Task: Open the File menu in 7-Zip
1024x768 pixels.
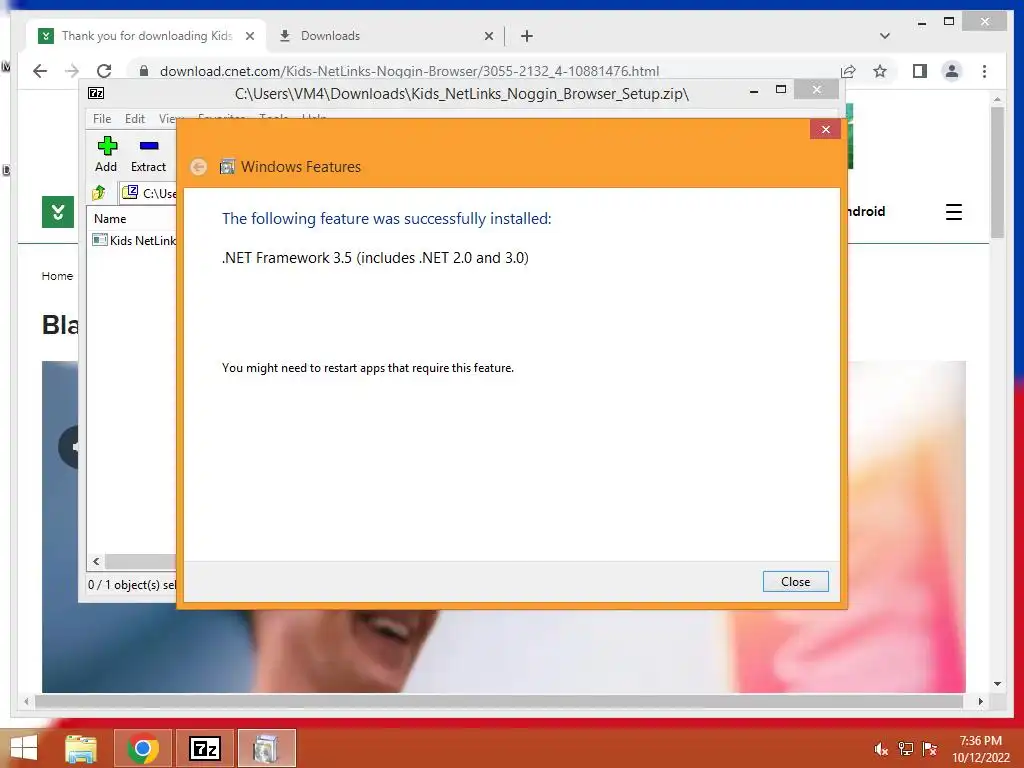Action: point(102,119)
